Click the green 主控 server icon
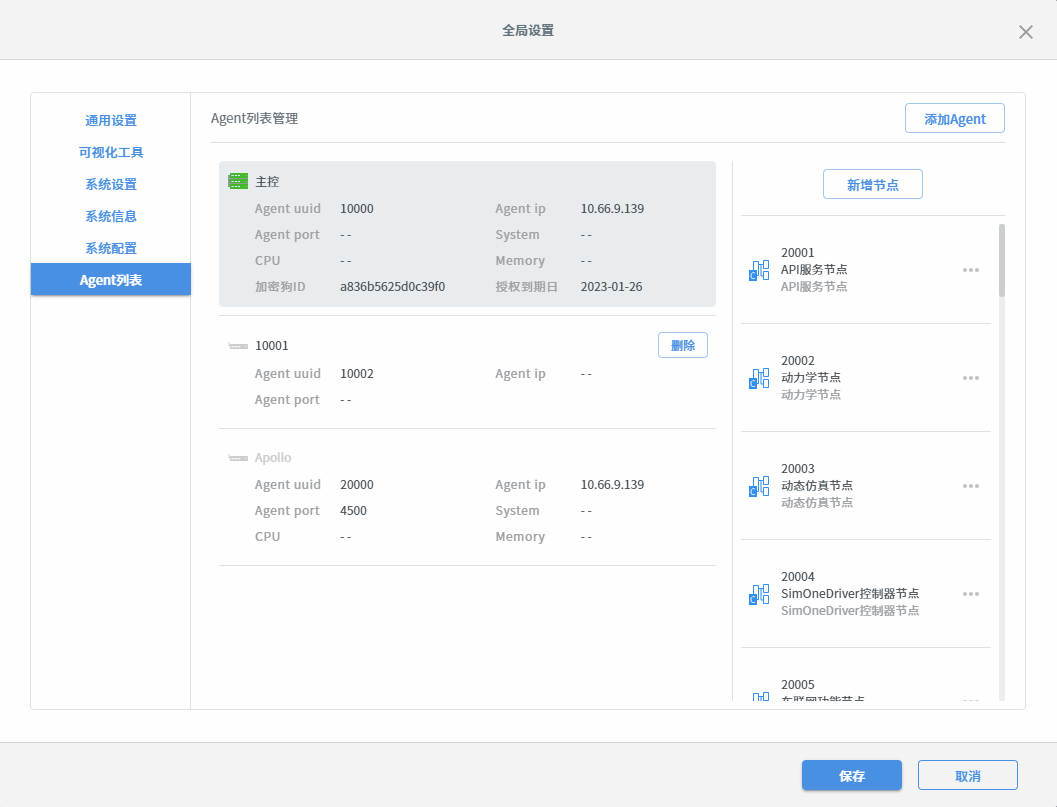The height and width of the screenshot is (807, 1057). pyautogui.click(x=237, y=181)
